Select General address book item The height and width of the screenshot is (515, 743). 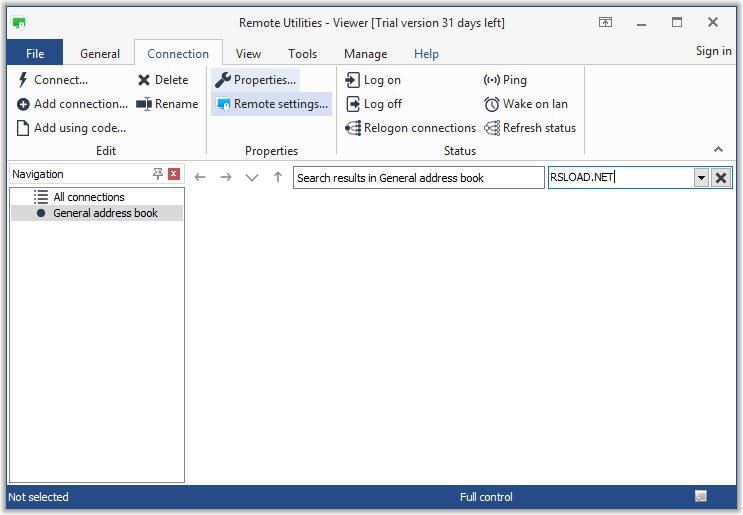[97, 213]
